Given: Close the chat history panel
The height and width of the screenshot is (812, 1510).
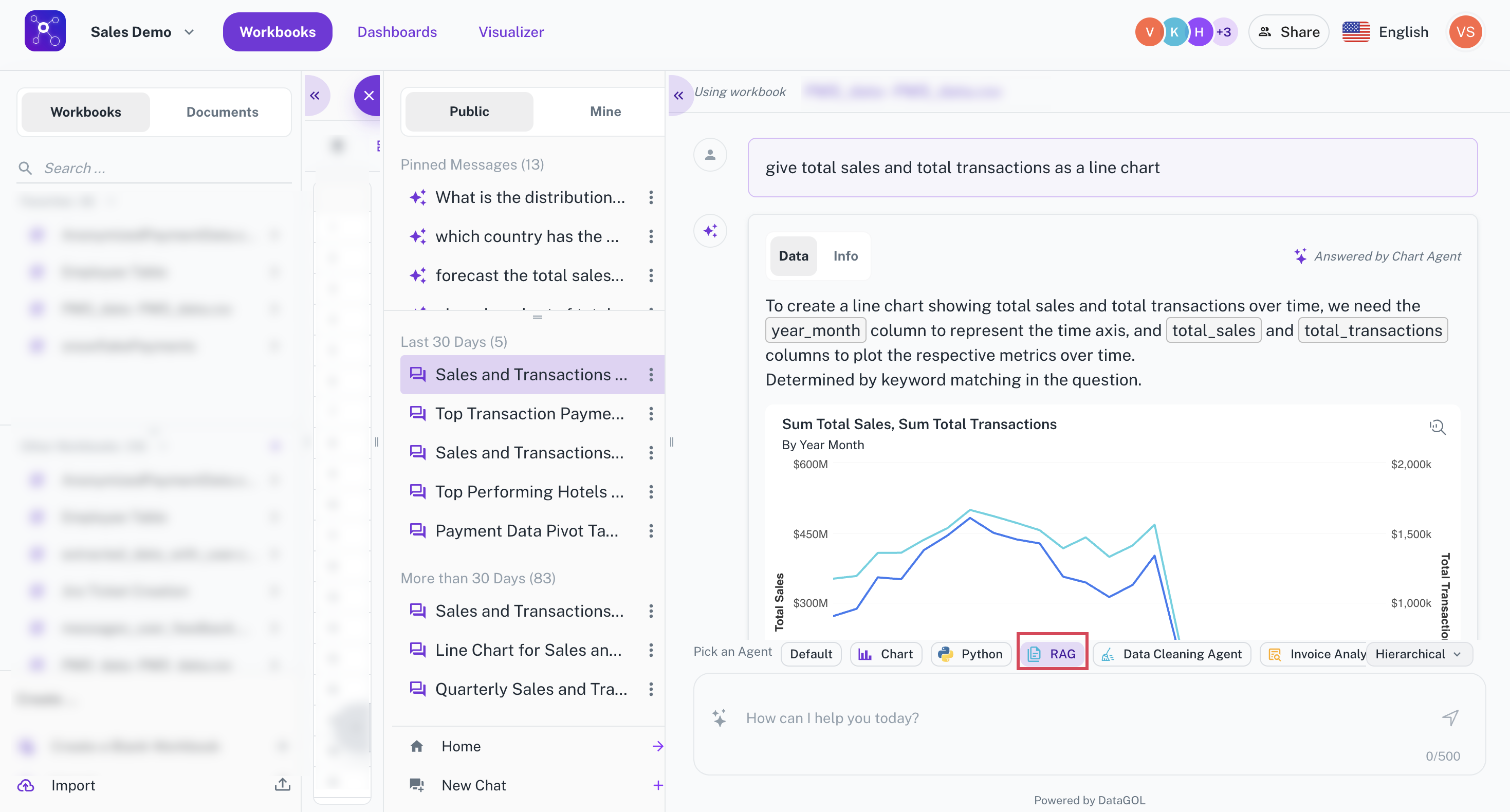Looking at the screenshot, I should 368,96.
